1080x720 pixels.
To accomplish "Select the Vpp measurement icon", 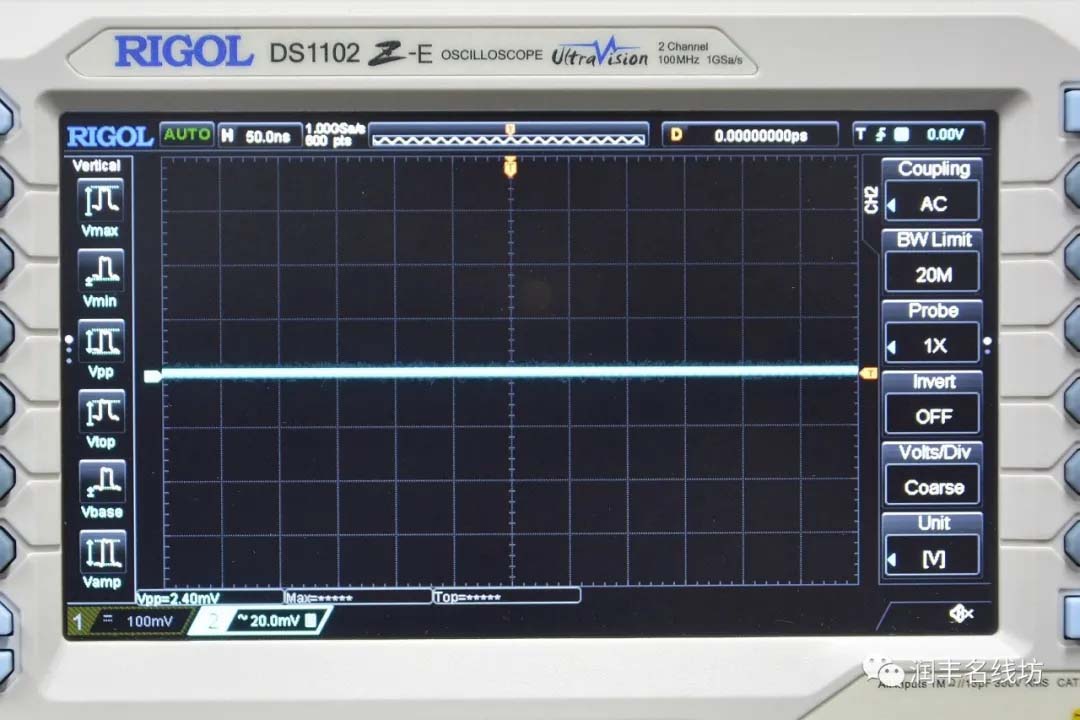I will pos(101,342).
